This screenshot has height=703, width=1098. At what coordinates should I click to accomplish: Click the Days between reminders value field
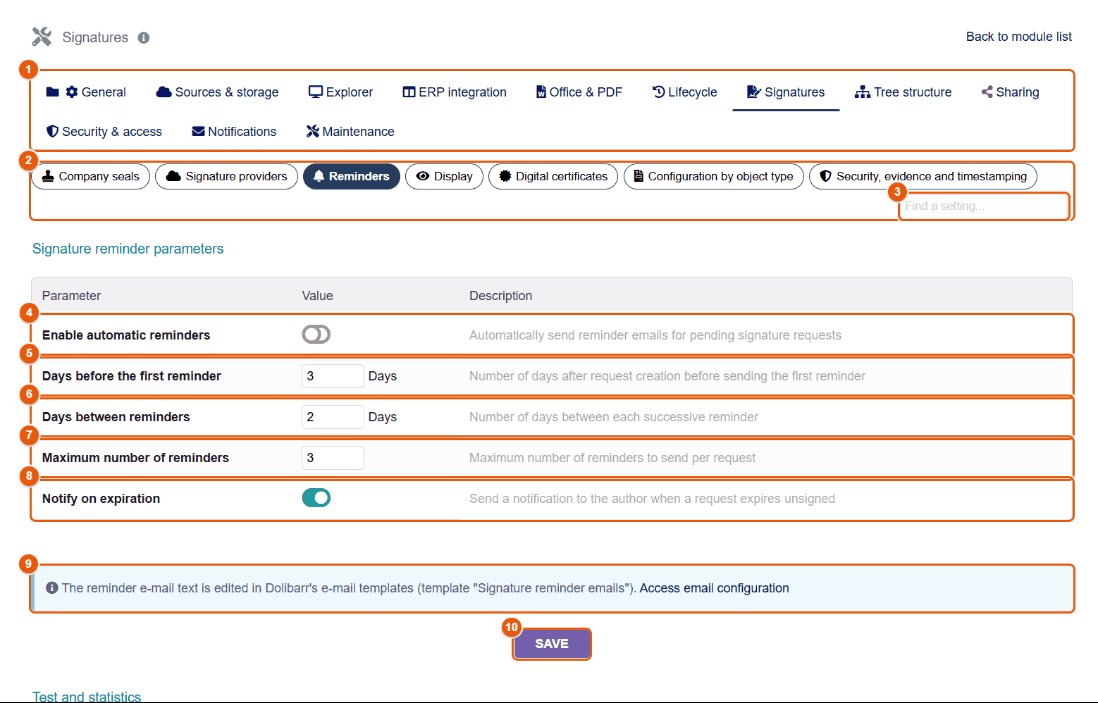pyautogui.click(x=333, y=417)
